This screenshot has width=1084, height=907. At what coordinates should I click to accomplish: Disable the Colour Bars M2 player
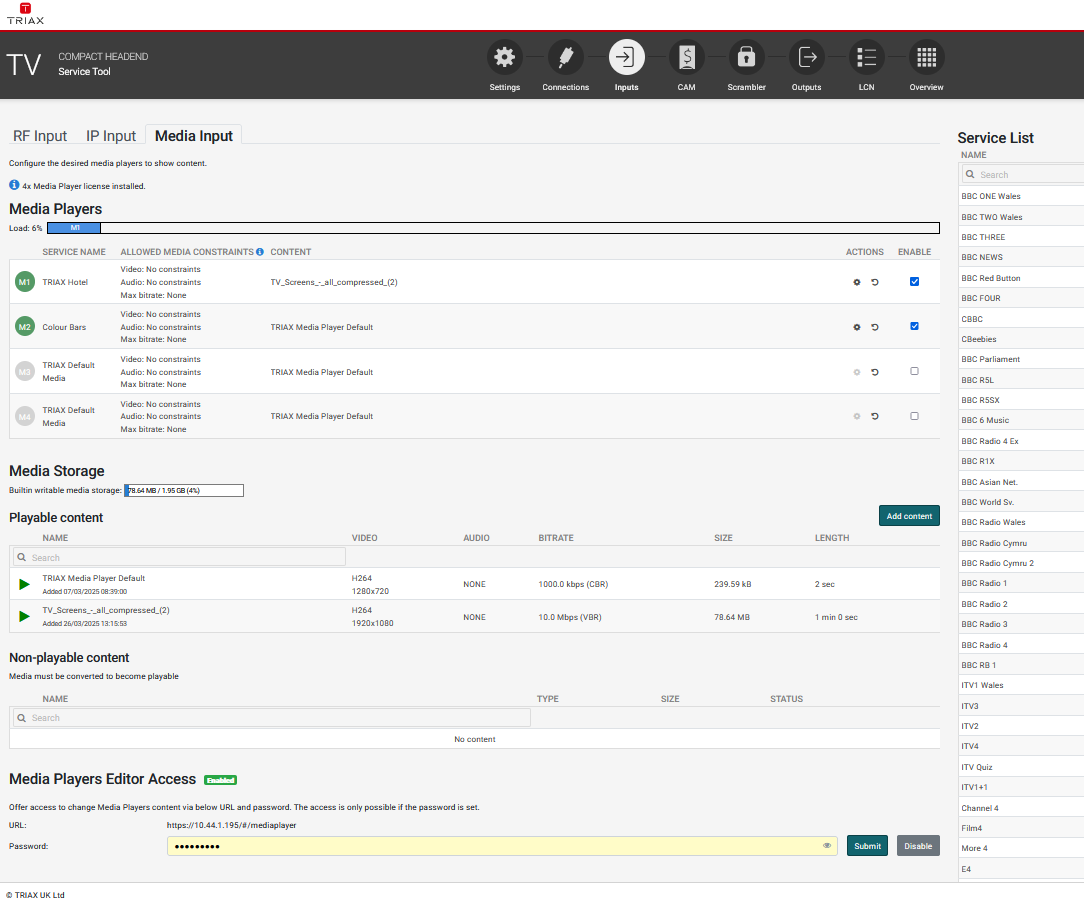pyautogui.click(x=914, y=326)
